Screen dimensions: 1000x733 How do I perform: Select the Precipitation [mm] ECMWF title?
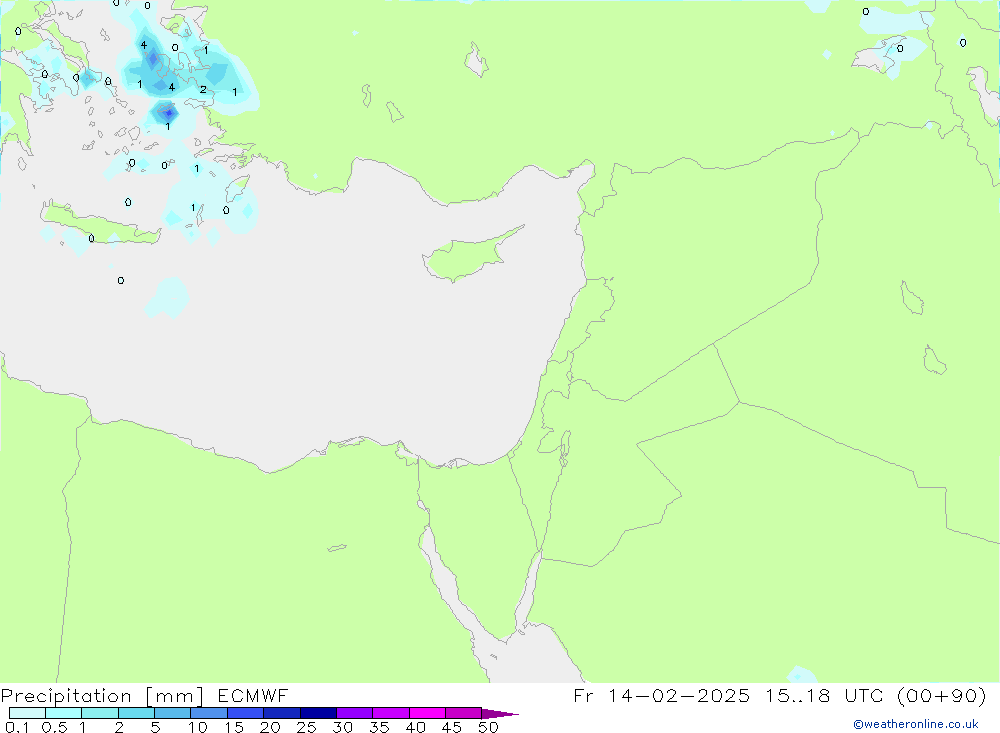145,696
